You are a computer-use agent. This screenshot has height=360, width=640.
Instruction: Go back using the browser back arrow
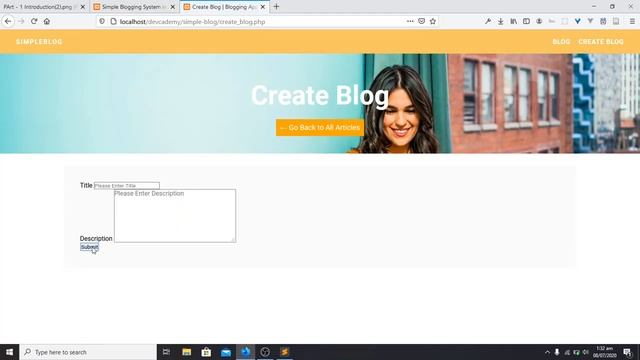point(8,21)
